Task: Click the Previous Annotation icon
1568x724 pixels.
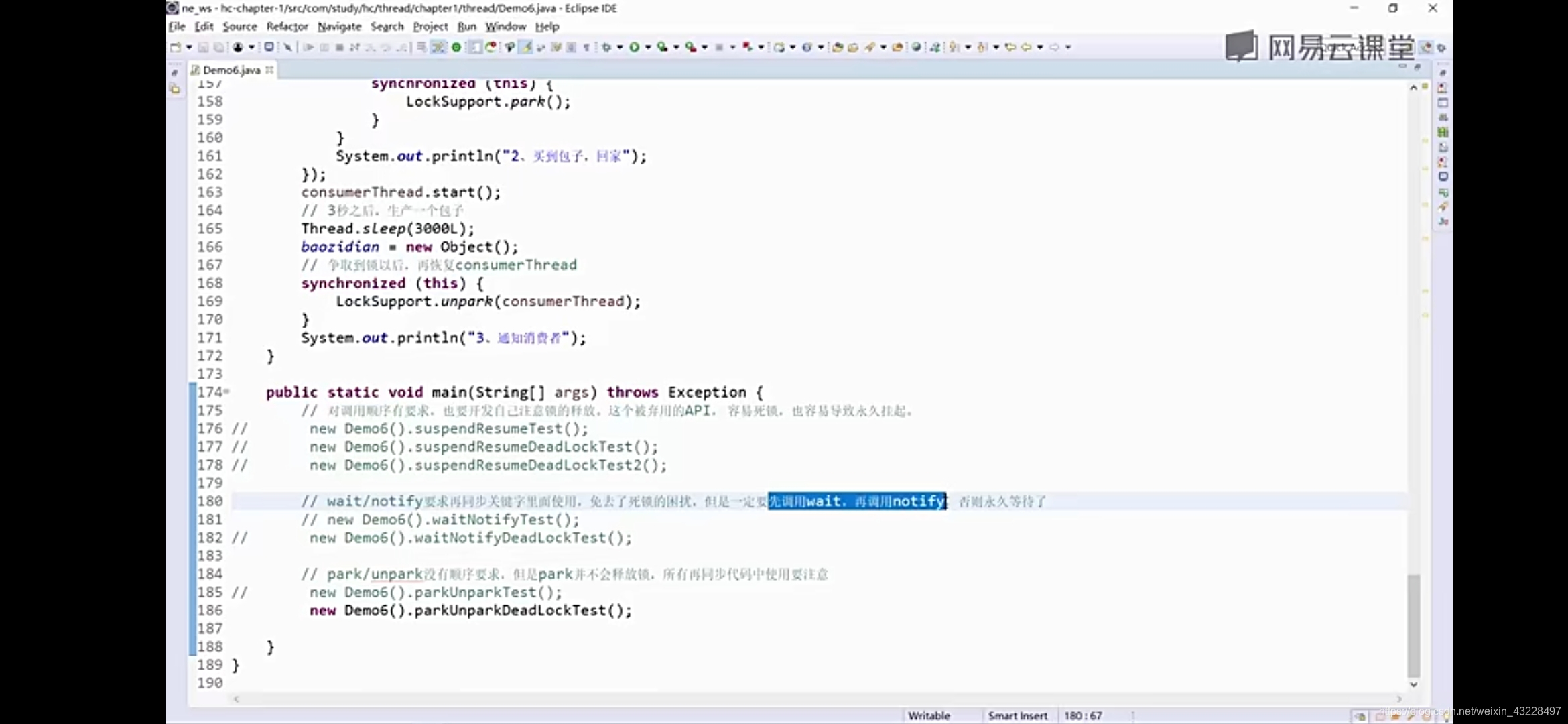Action: pos(982,47)
